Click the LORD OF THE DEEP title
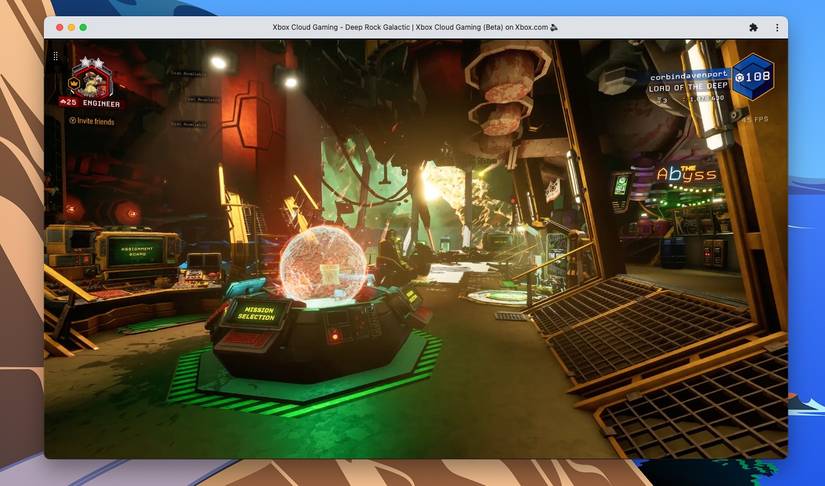 click(x=688, y=87)
